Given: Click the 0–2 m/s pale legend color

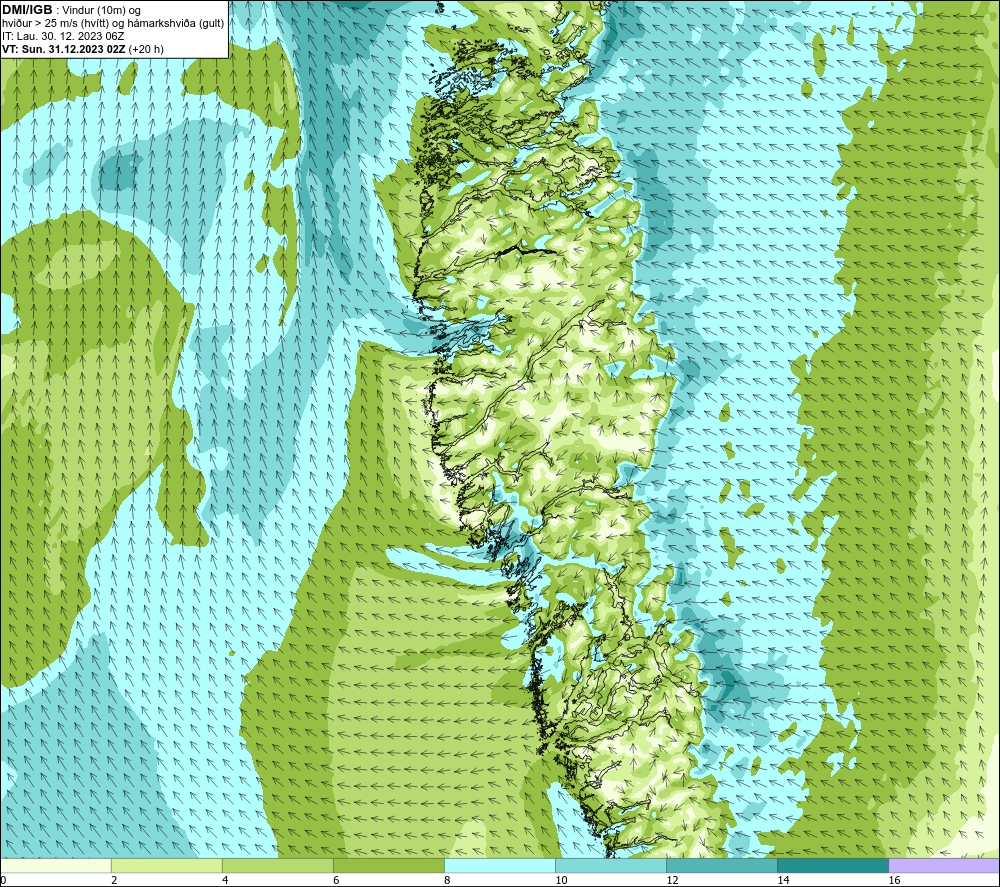Looking at the screenshot, I should (56, 866).
